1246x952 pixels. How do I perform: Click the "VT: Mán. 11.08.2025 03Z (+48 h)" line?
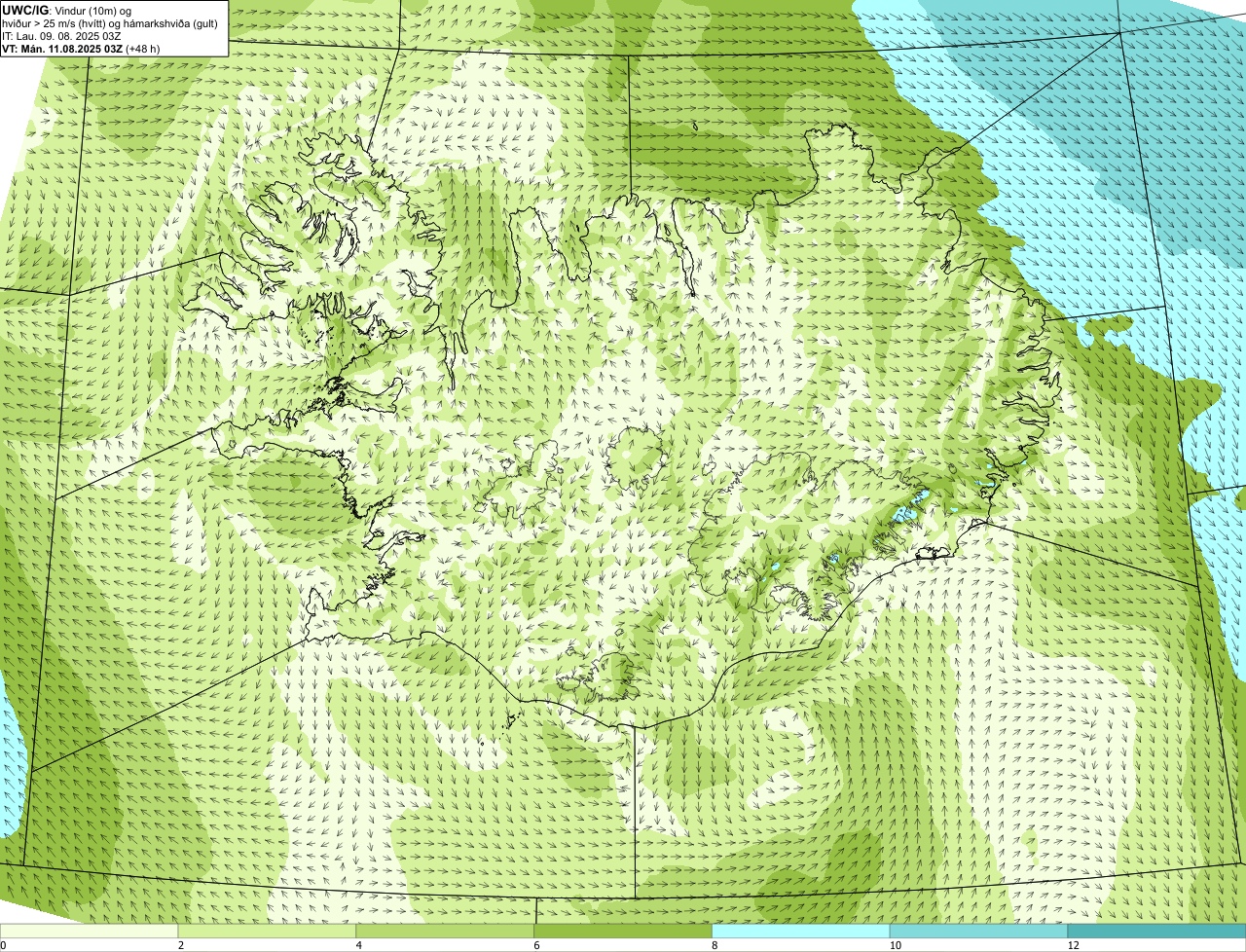tap(82, 48)
